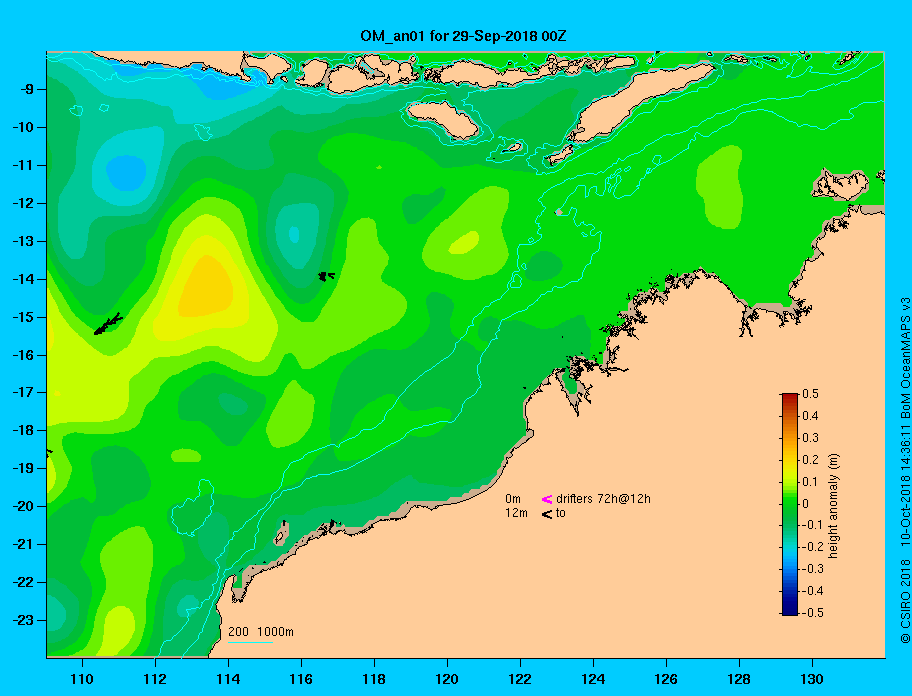Click the -0.2 colorbar tick label
Viewport: 912px width, 696px height.
pos(813,547)
